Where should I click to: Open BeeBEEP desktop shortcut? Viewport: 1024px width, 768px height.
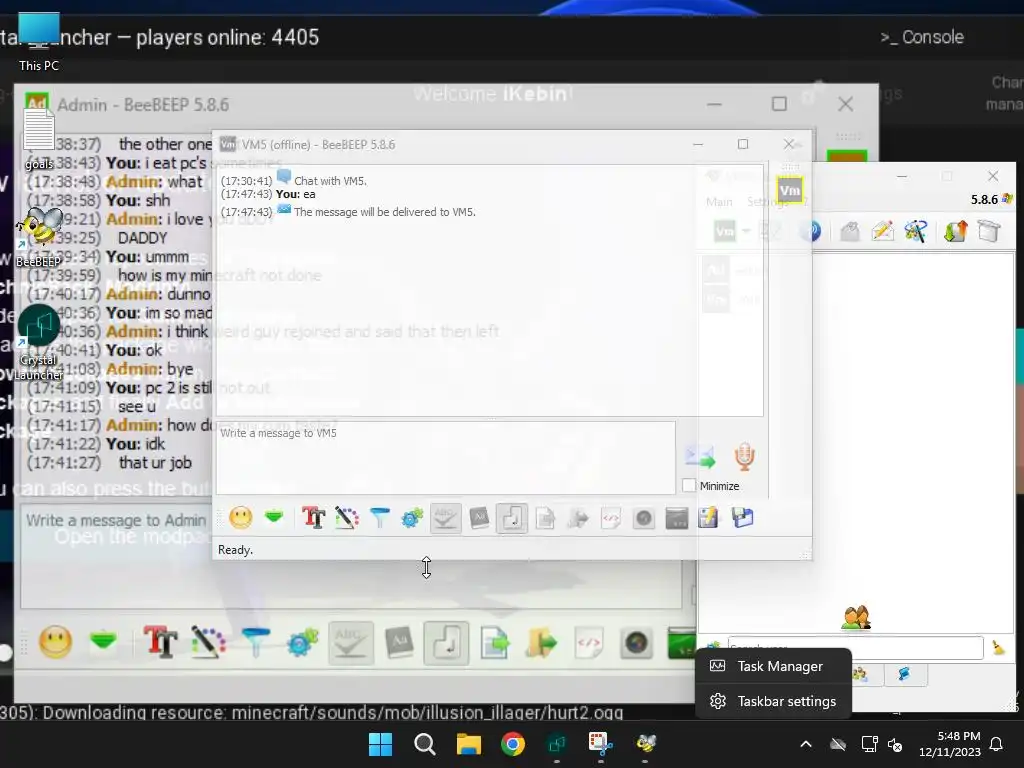(x=39, y=238)
